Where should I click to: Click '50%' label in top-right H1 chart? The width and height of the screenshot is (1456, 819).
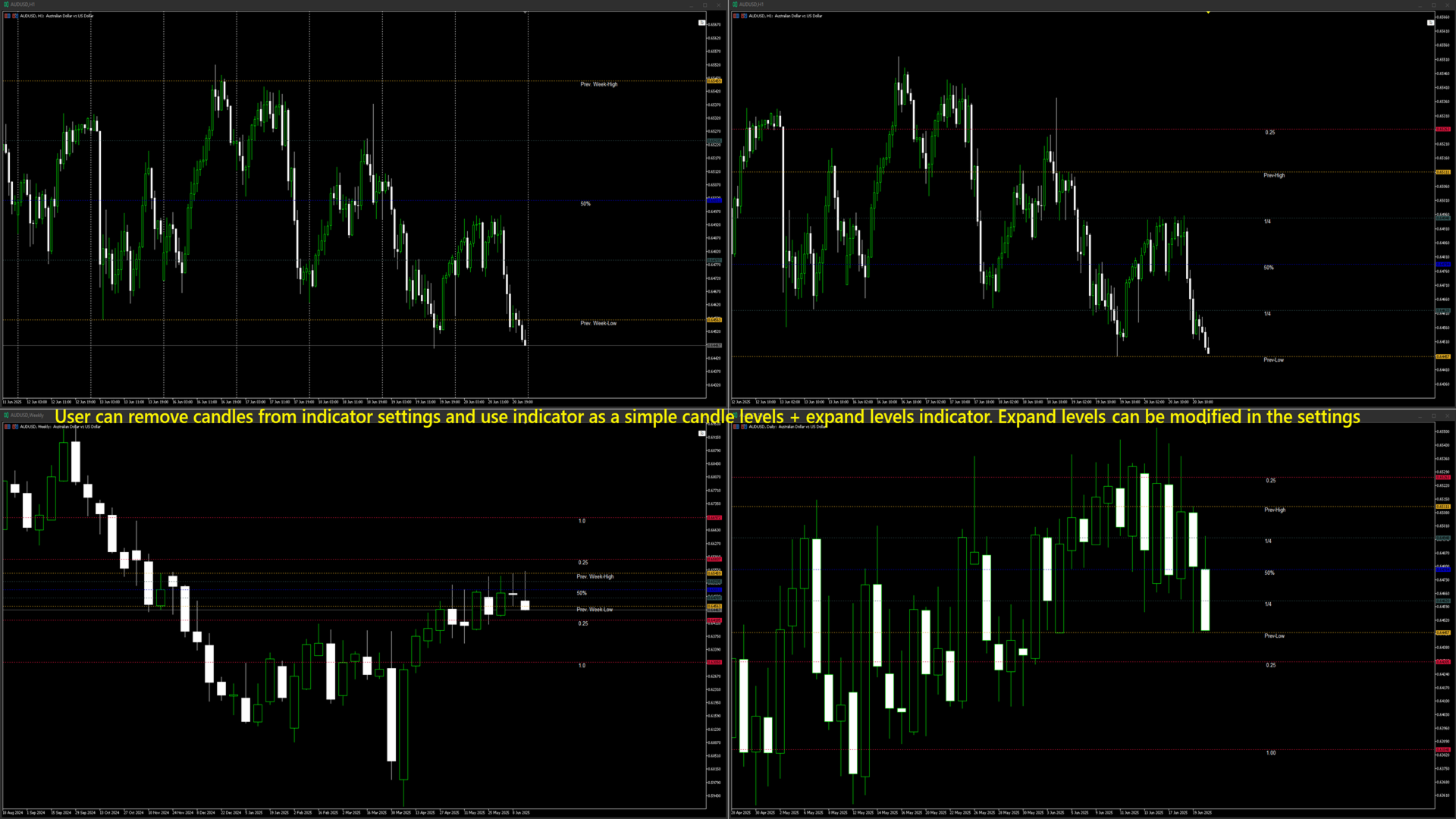1269,267
